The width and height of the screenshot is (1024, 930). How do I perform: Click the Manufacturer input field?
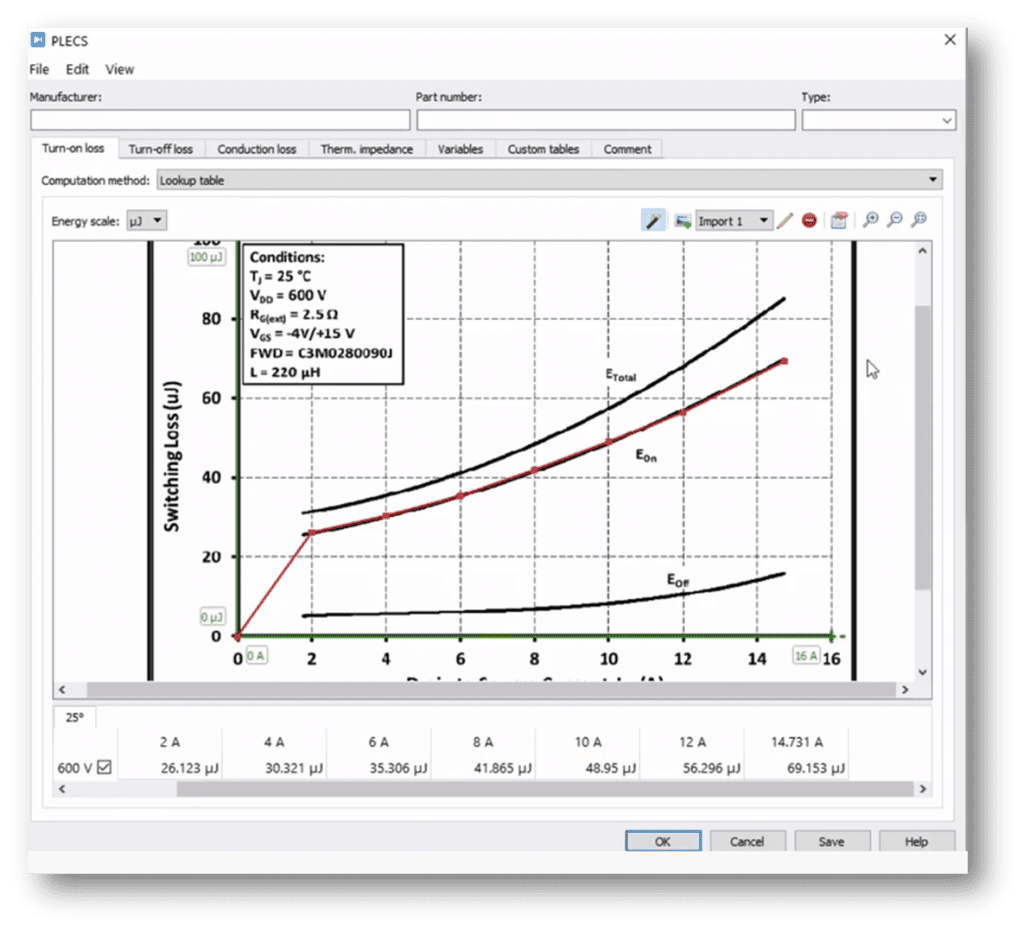220,120
